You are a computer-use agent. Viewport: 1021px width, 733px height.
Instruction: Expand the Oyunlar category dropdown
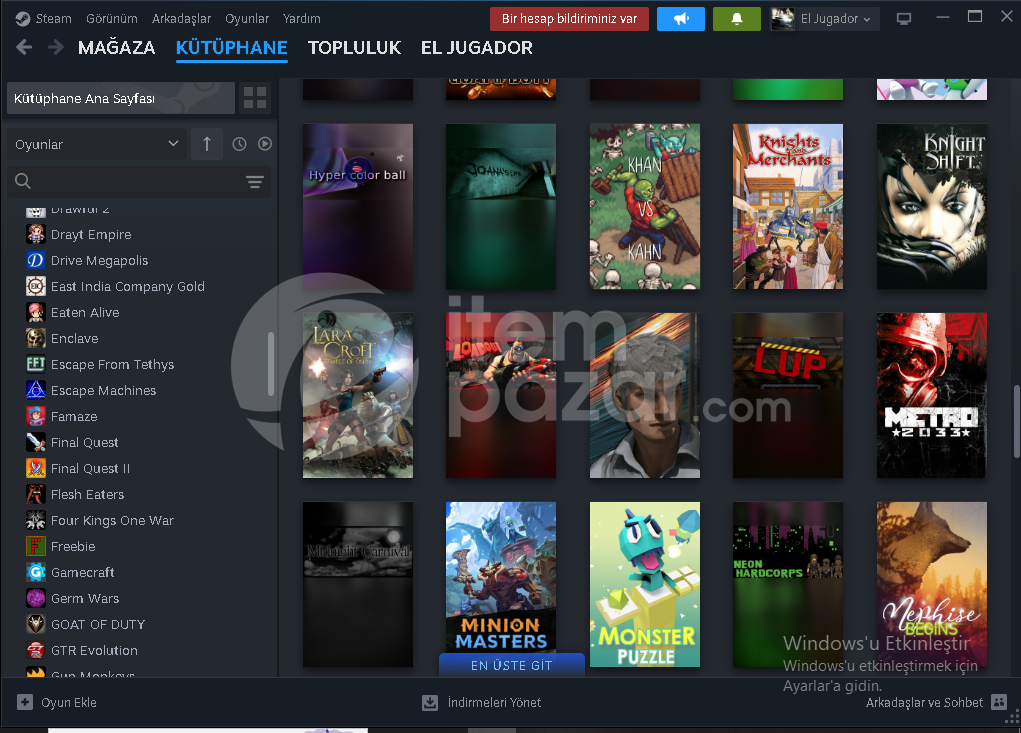(97, 144)
